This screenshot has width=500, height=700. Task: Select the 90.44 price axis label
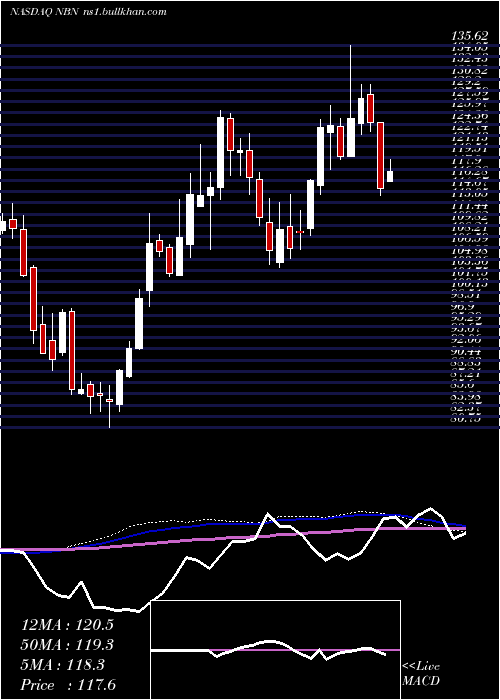click(x=468, y=353)
